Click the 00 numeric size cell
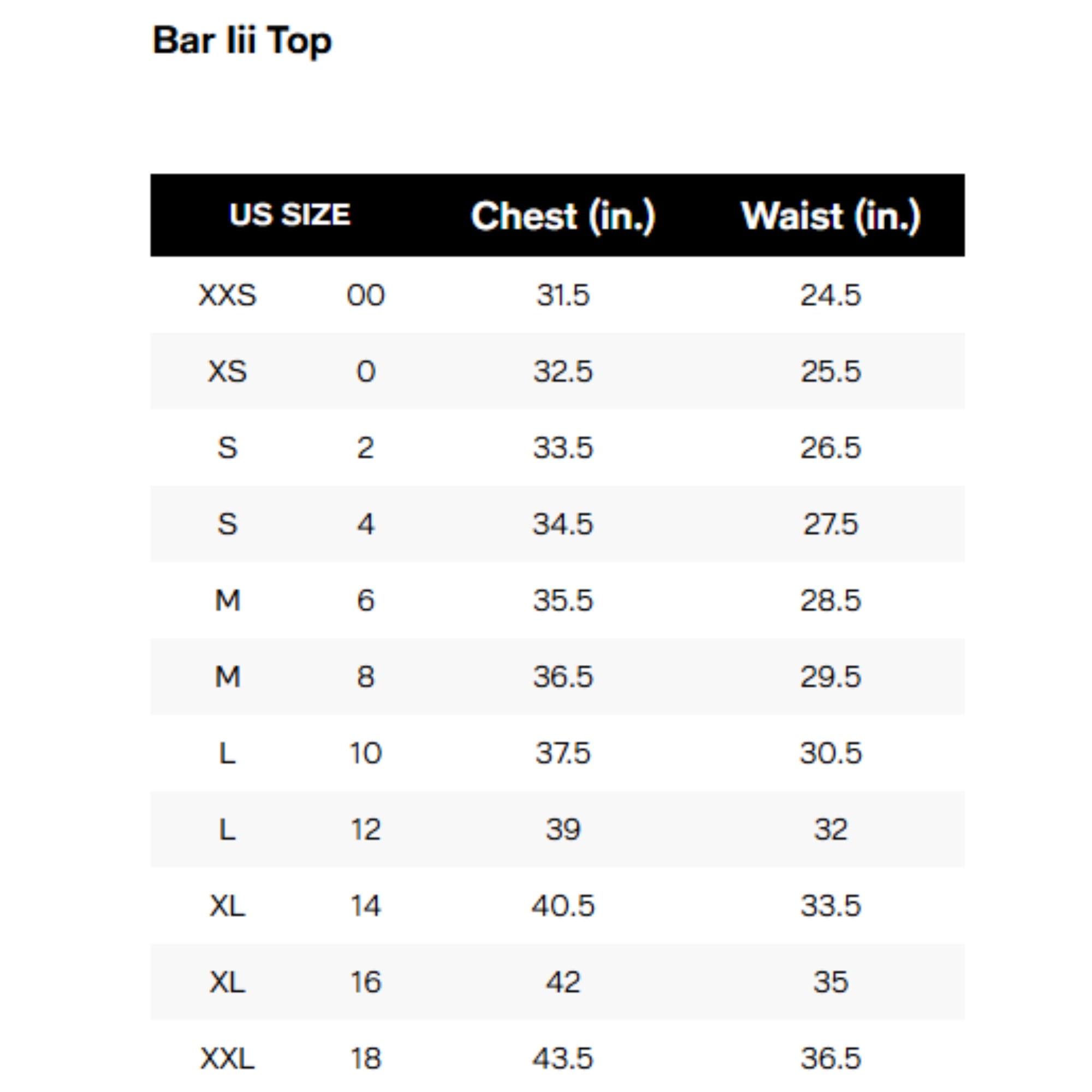The height and width of the screenshot is (1092, 1092). pos(366,295)
